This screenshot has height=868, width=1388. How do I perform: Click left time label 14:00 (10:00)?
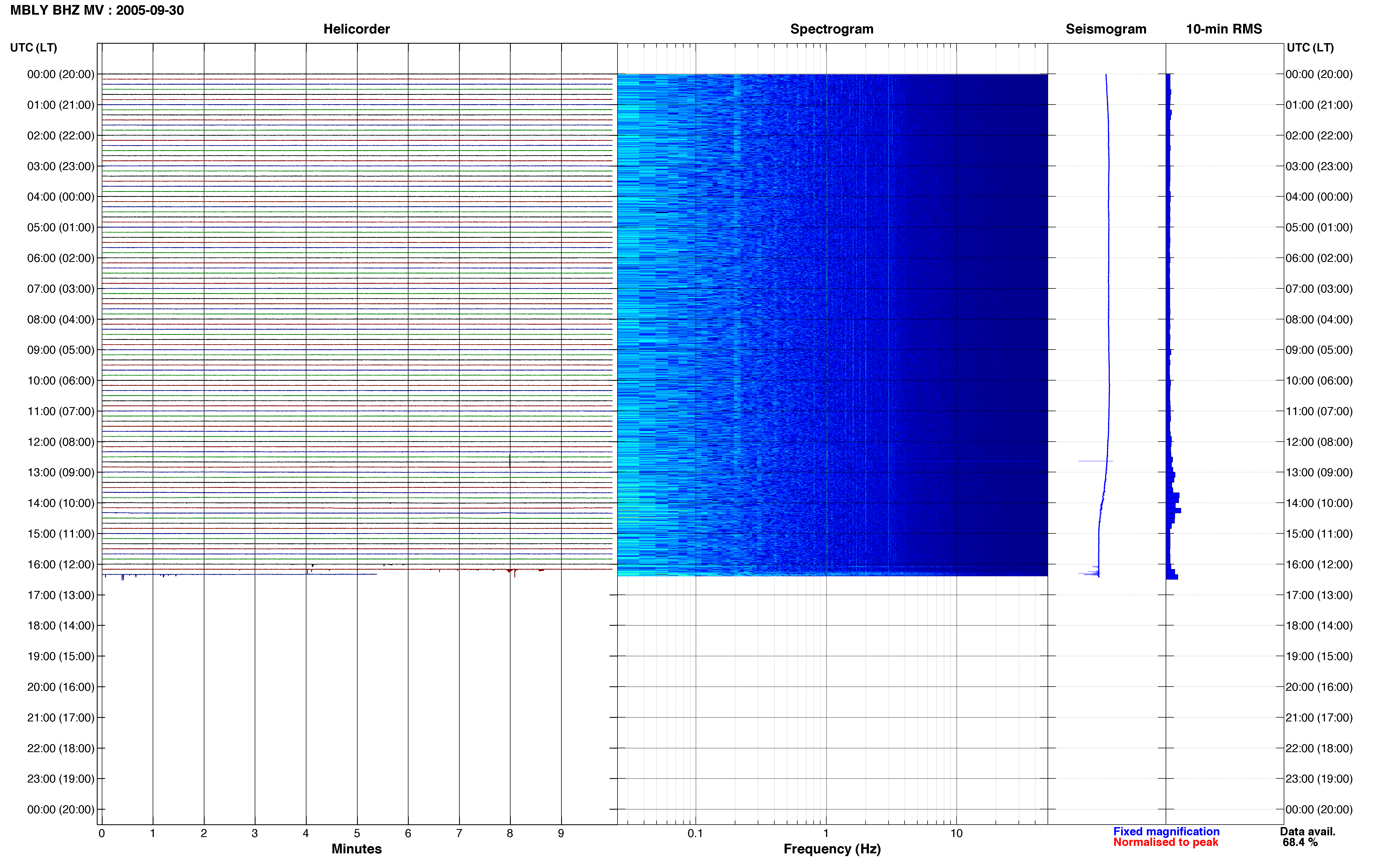61,503
